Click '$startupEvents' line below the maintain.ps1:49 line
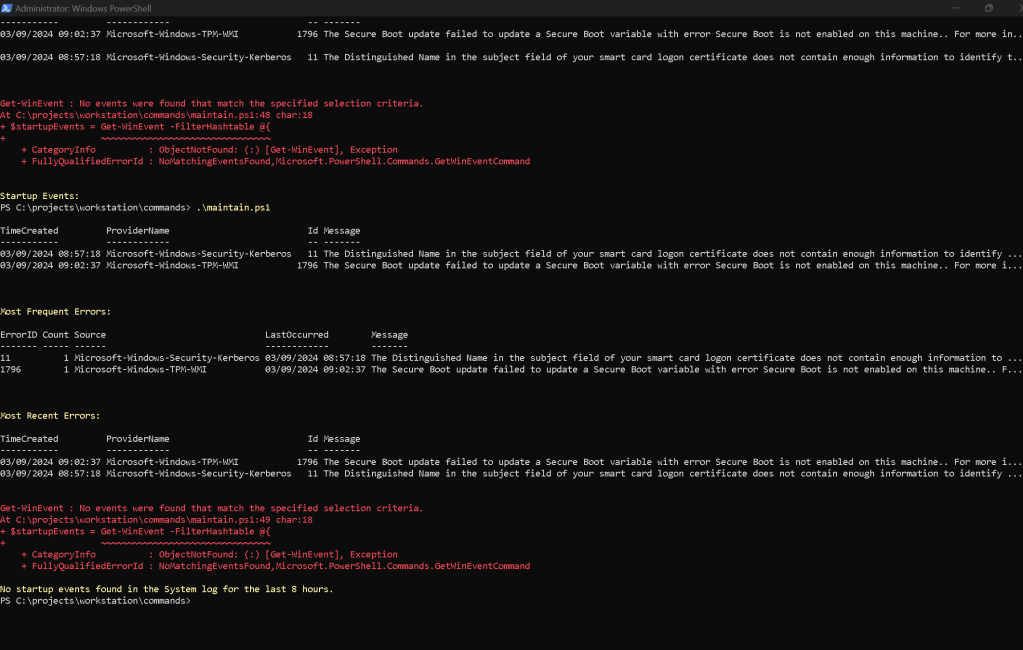Screen dimensions: 1023x650 [135, 531]
